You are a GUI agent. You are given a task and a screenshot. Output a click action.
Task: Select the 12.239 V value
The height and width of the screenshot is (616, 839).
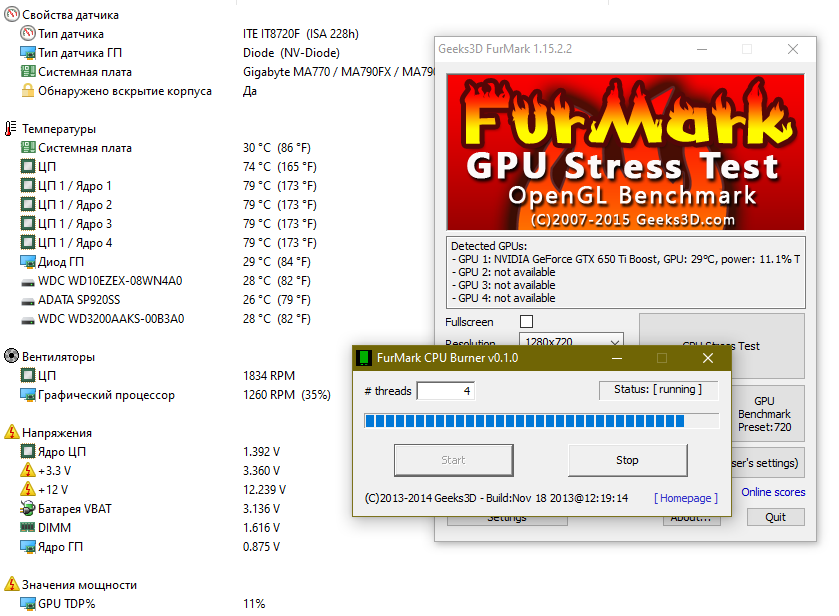[264, 490]
